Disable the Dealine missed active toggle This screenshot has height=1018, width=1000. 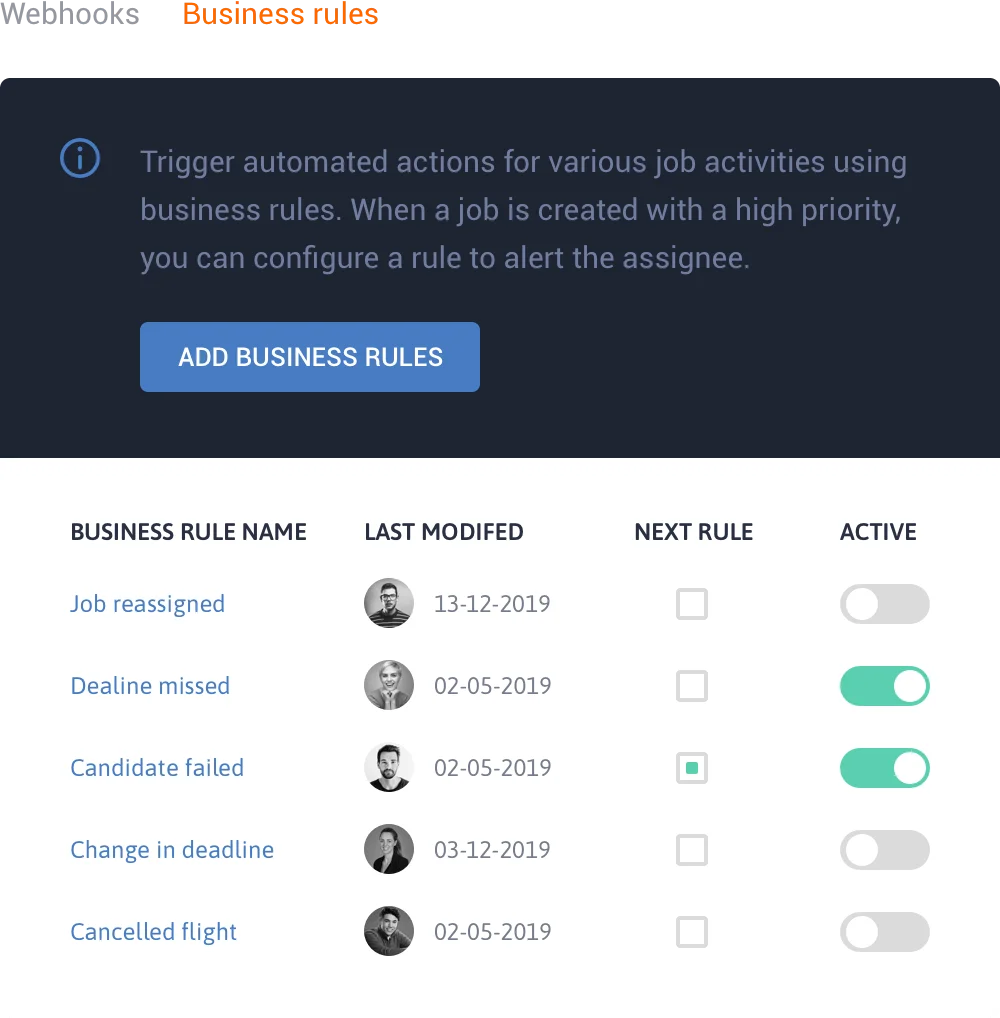tap(884, 686)
